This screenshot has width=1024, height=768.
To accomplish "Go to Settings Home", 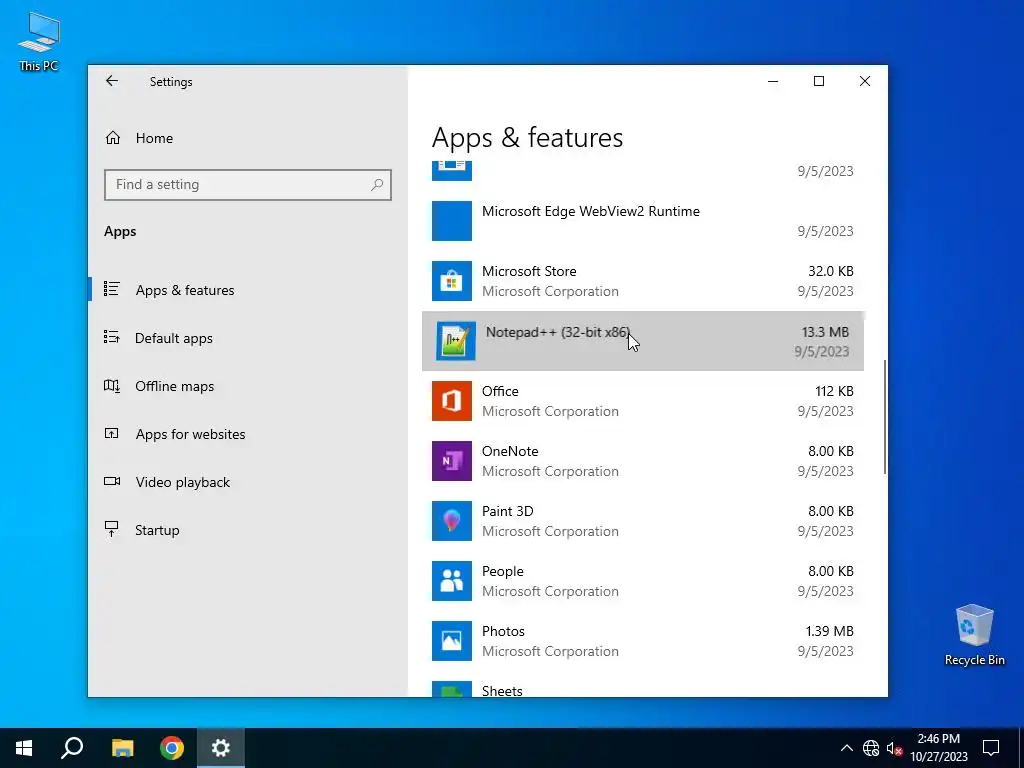I will coord(154,138).
